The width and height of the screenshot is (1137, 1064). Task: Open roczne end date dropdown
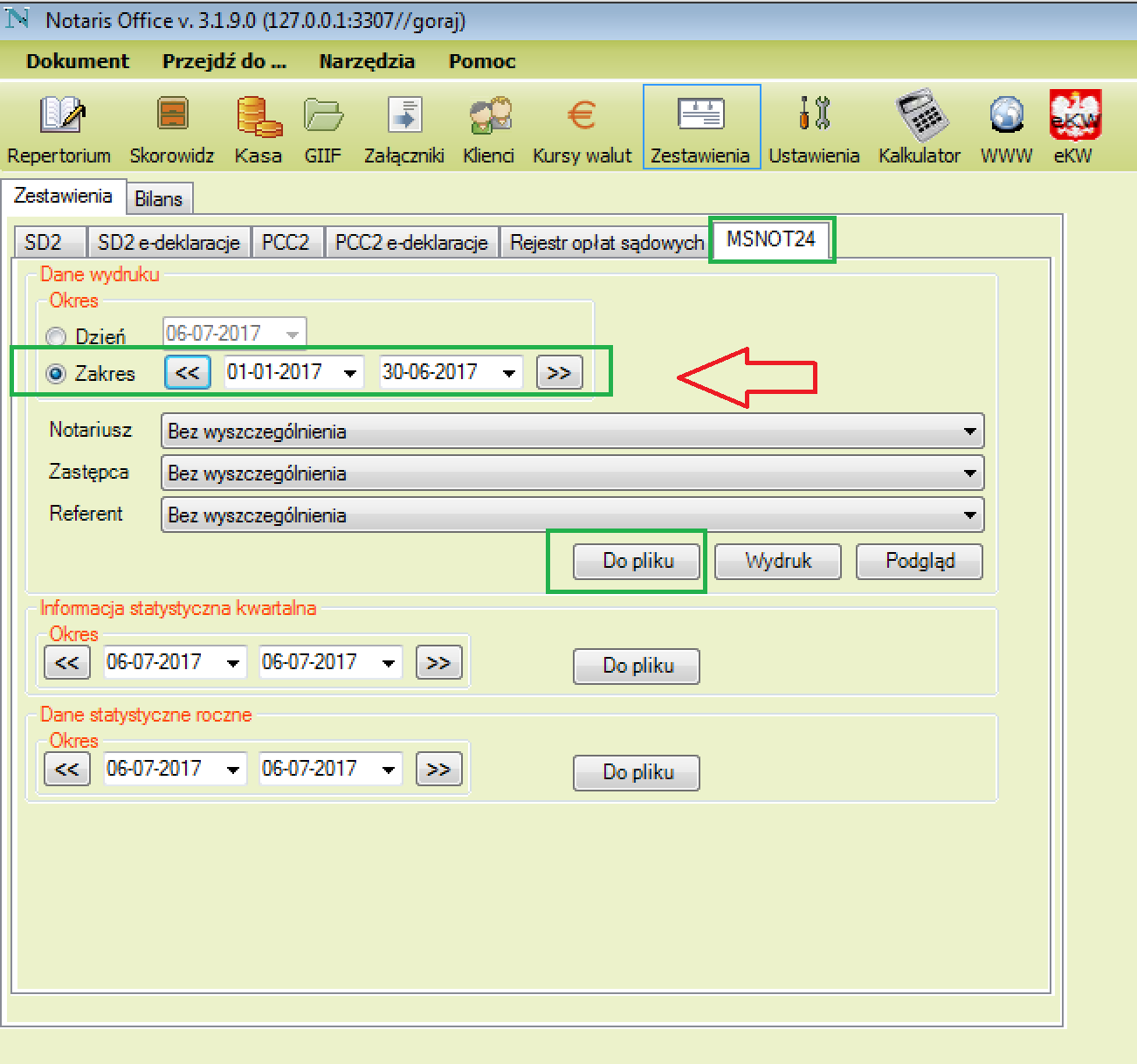pyautogui.click(x=389, y=769)
